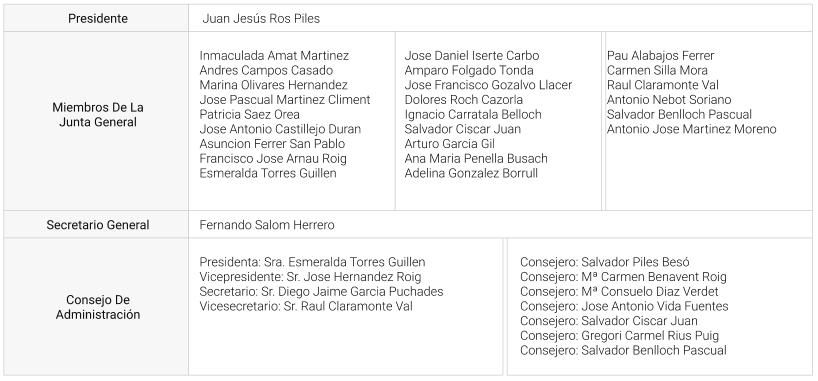Select the name Juan Jesús Ros Piles
Image resolution: width=818 pixels, height=381 pixels.
coord(261,19)
